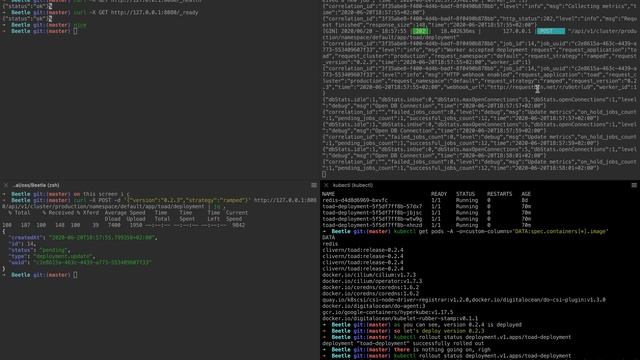Click the 8d age of redis pod
640x360 pixels.
[524, 200]
